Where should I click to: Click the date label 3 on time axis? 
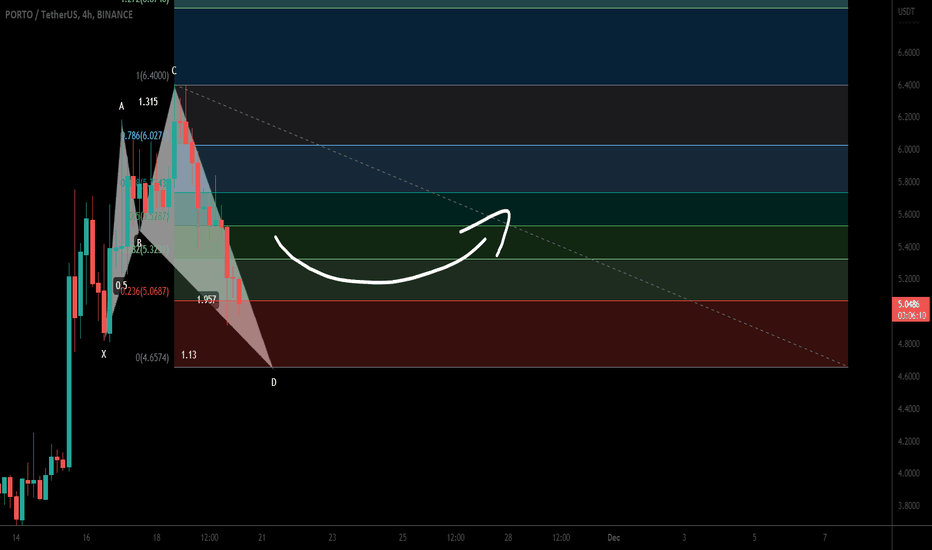click(684, 538)
